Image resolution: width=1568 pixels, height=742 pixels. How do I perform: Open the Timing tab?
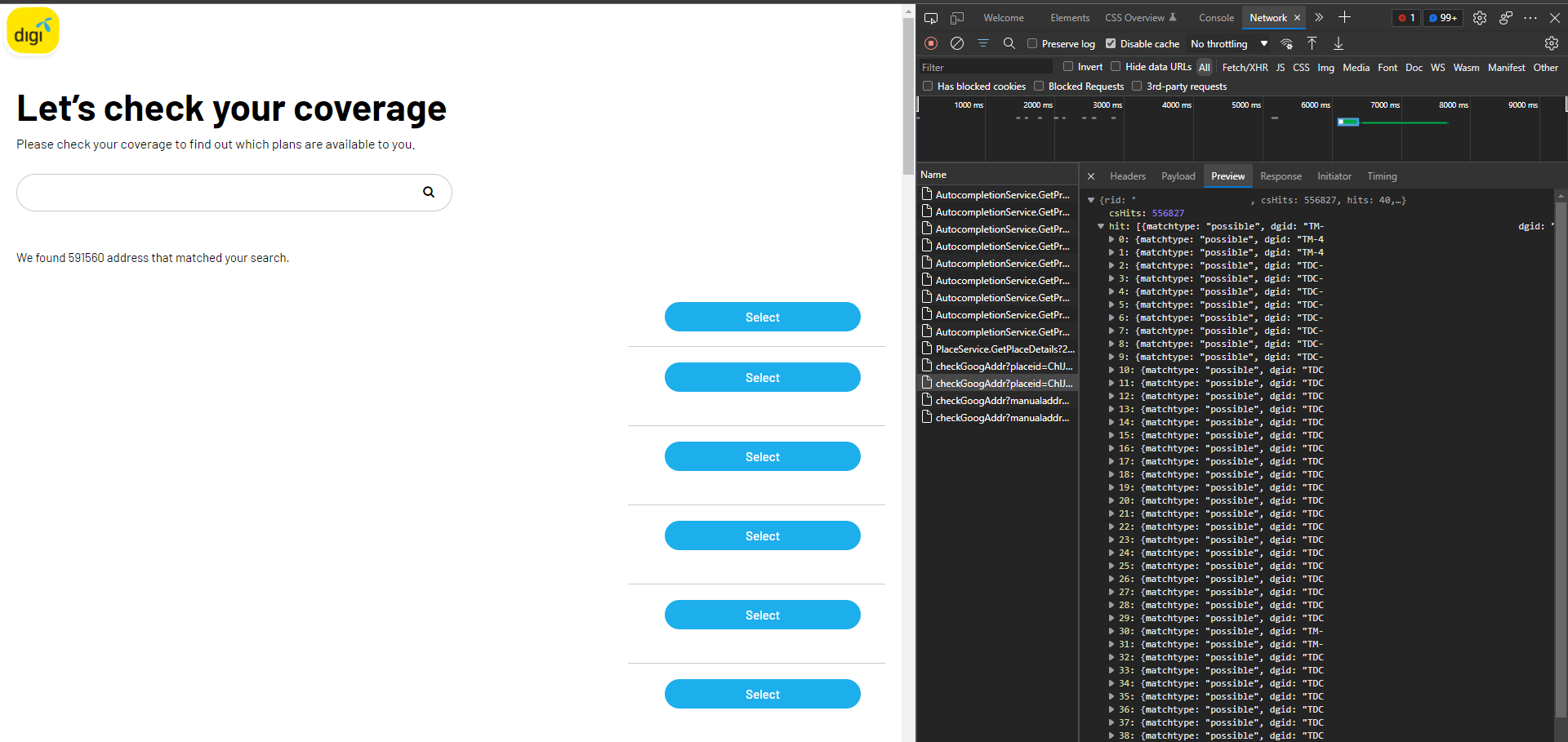[1382, 176]
